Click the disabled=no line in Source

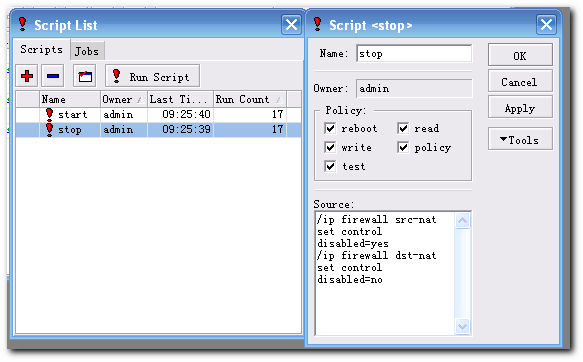tap(350, 280)
